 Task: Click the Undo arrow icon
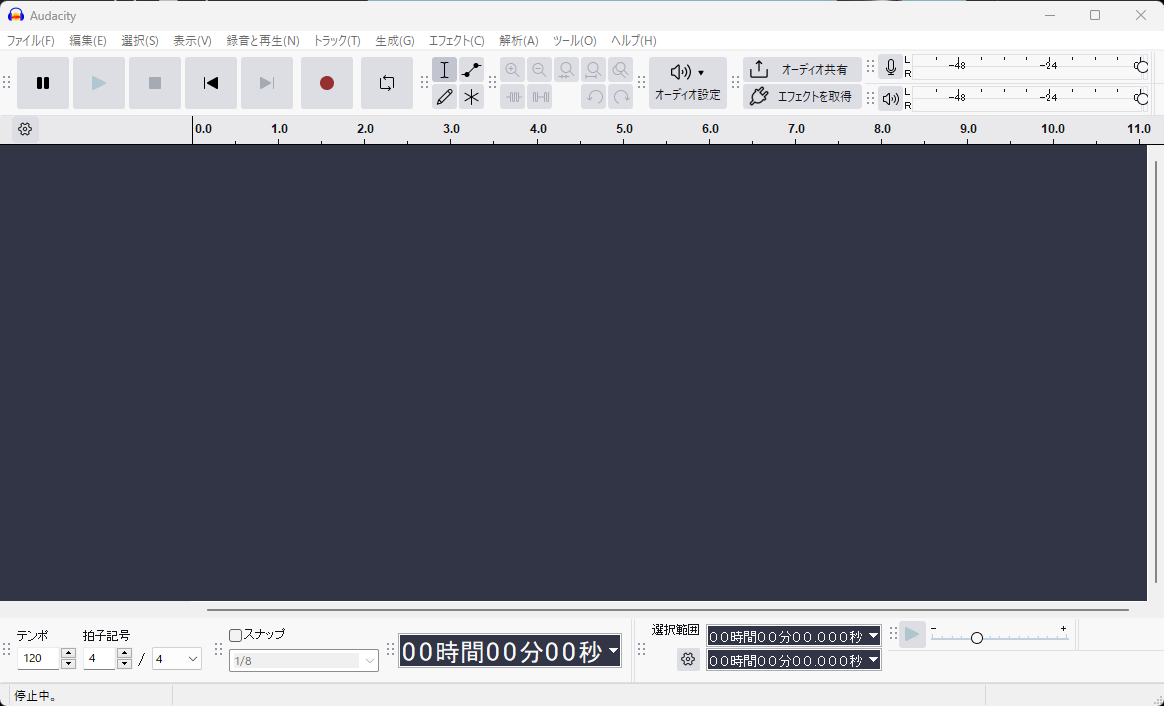593,97
